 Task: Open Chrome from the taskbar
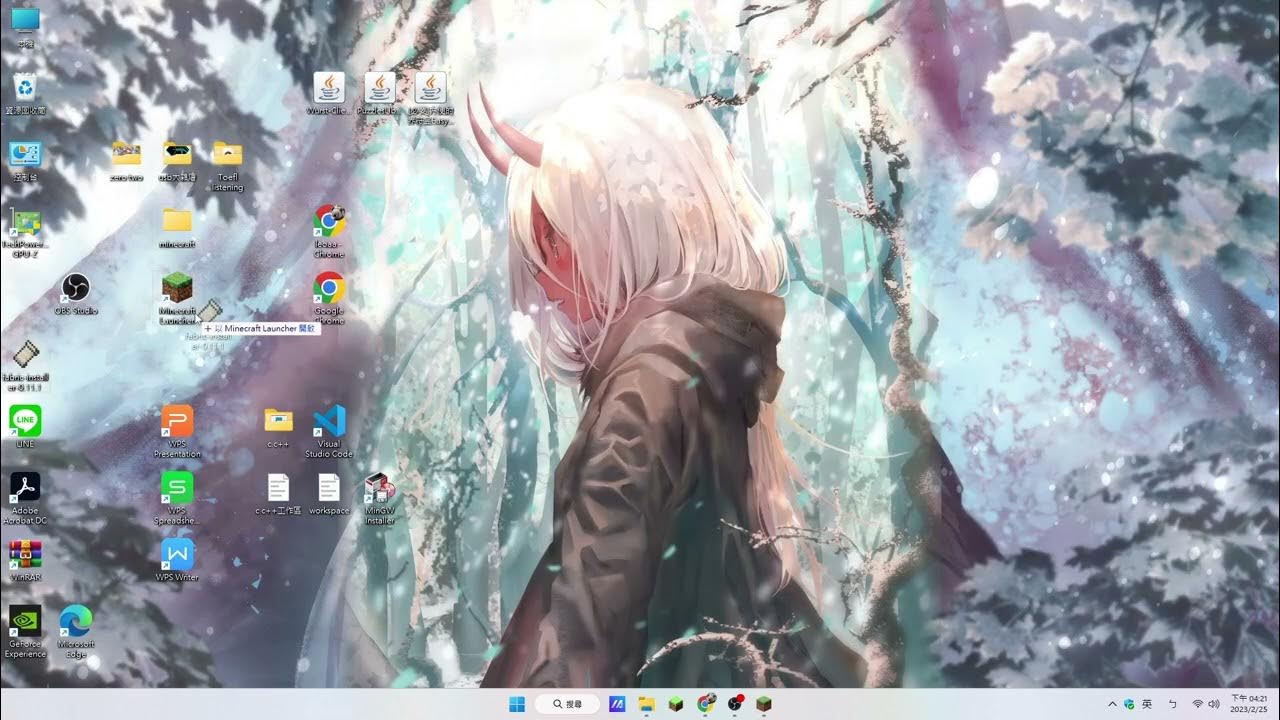tap(706, 704)
